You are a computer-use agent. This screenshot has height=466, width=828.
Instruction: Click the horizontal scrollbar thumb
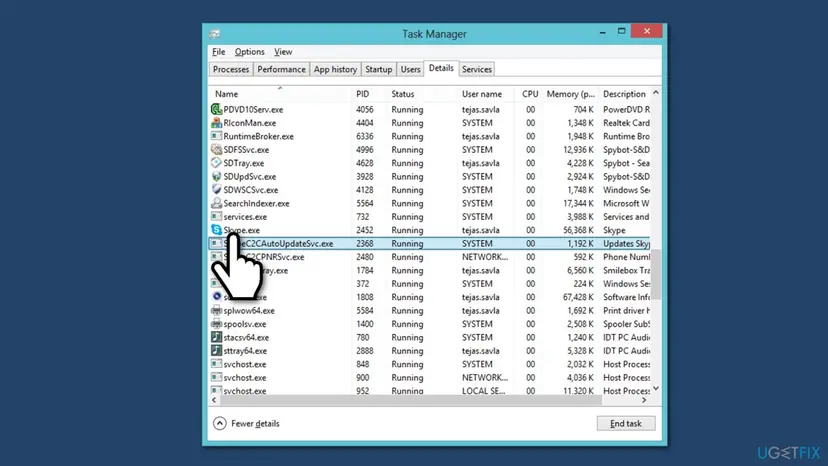410,400
